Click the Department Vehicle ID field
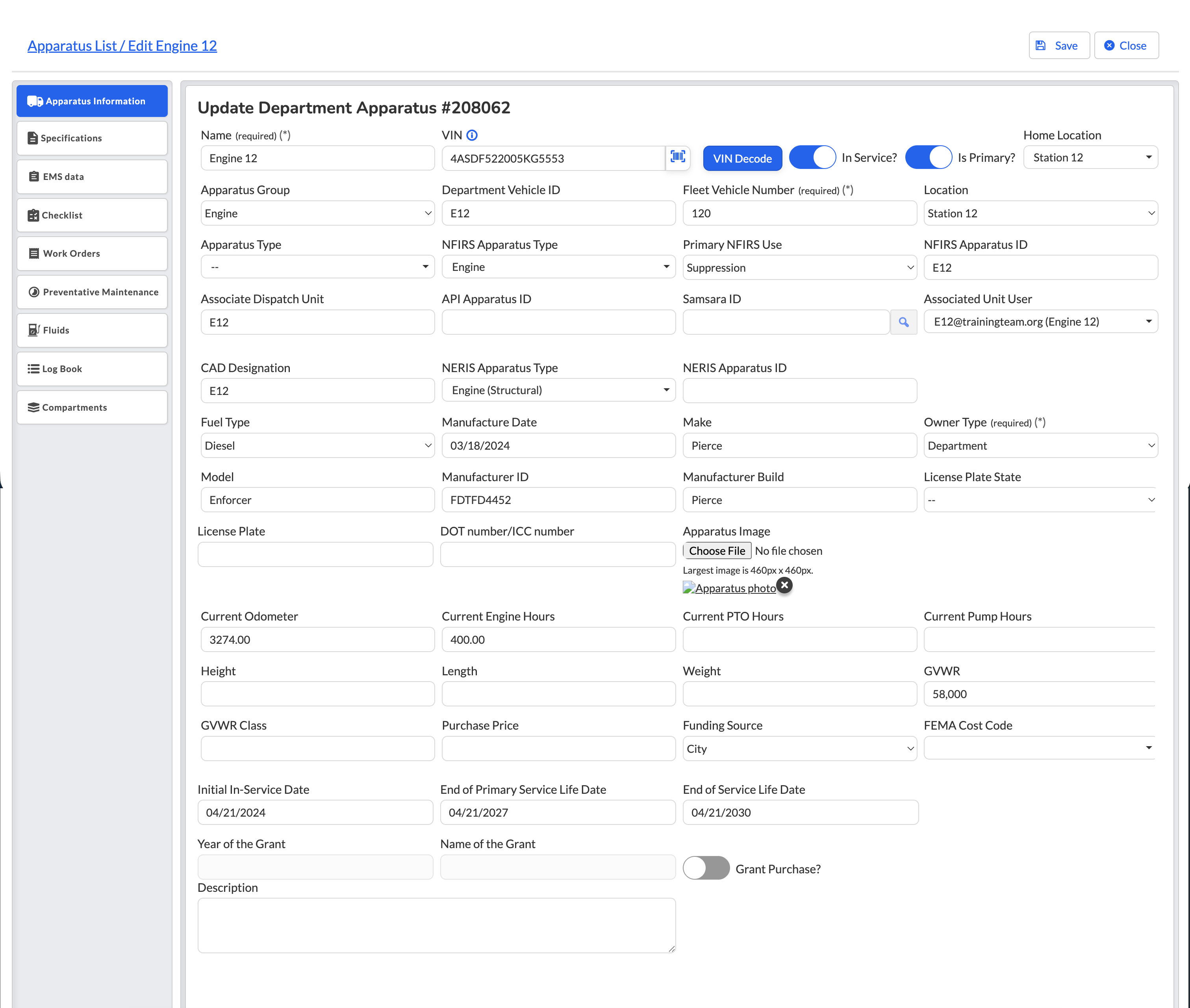 (558, 213)
